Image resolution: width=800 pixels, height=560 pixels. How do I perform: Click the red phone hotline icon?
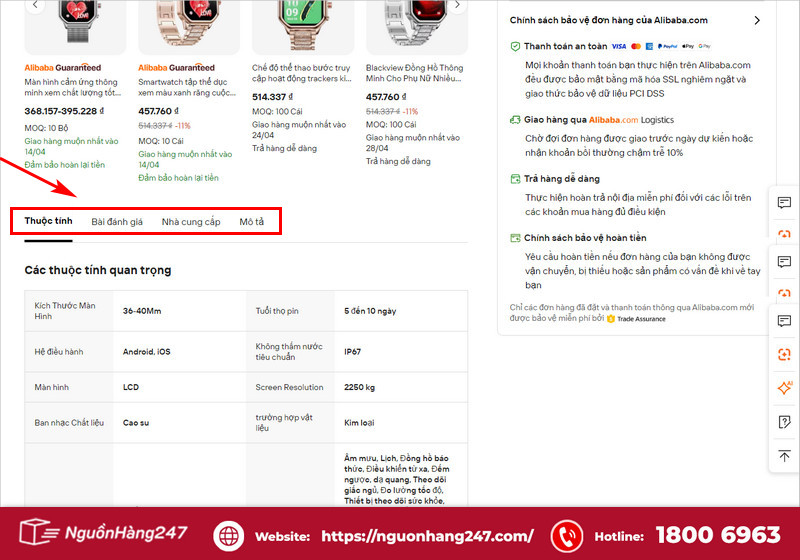[566, 536]
